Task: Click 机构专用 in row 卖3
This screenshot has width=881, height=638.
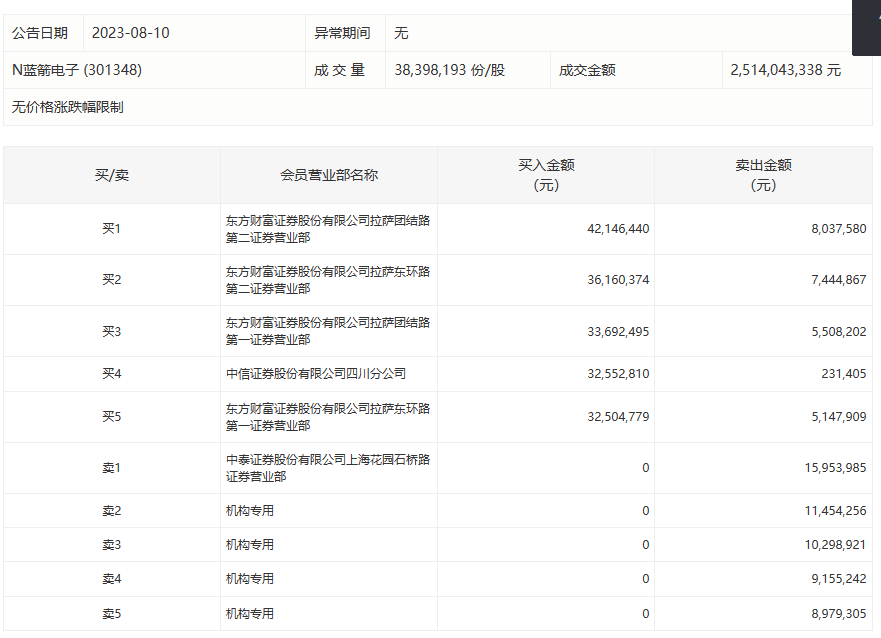Action: (x=250, y=545)
